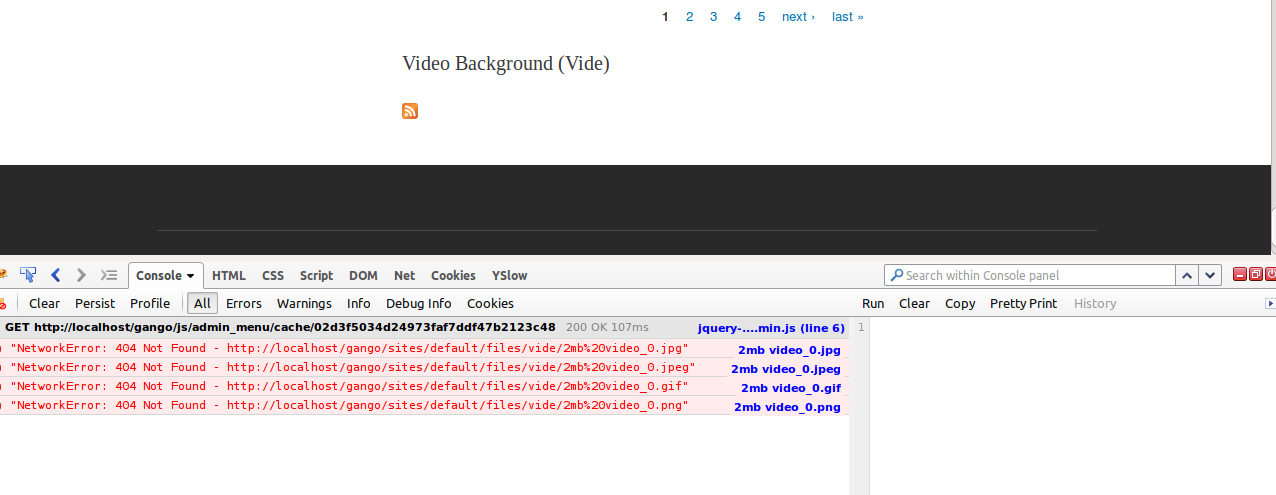This screenshot has height=495, width=1276.
Task: Click the 'Video Background (Vide)' heading
Action: [506, 64]
